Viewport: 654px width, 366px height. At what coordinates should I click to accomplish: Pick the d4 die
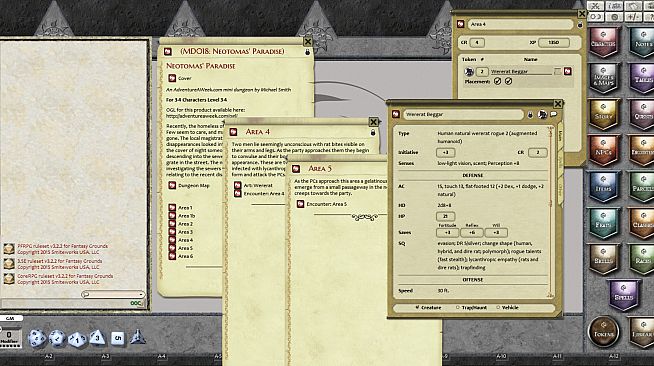click(137, 337)
